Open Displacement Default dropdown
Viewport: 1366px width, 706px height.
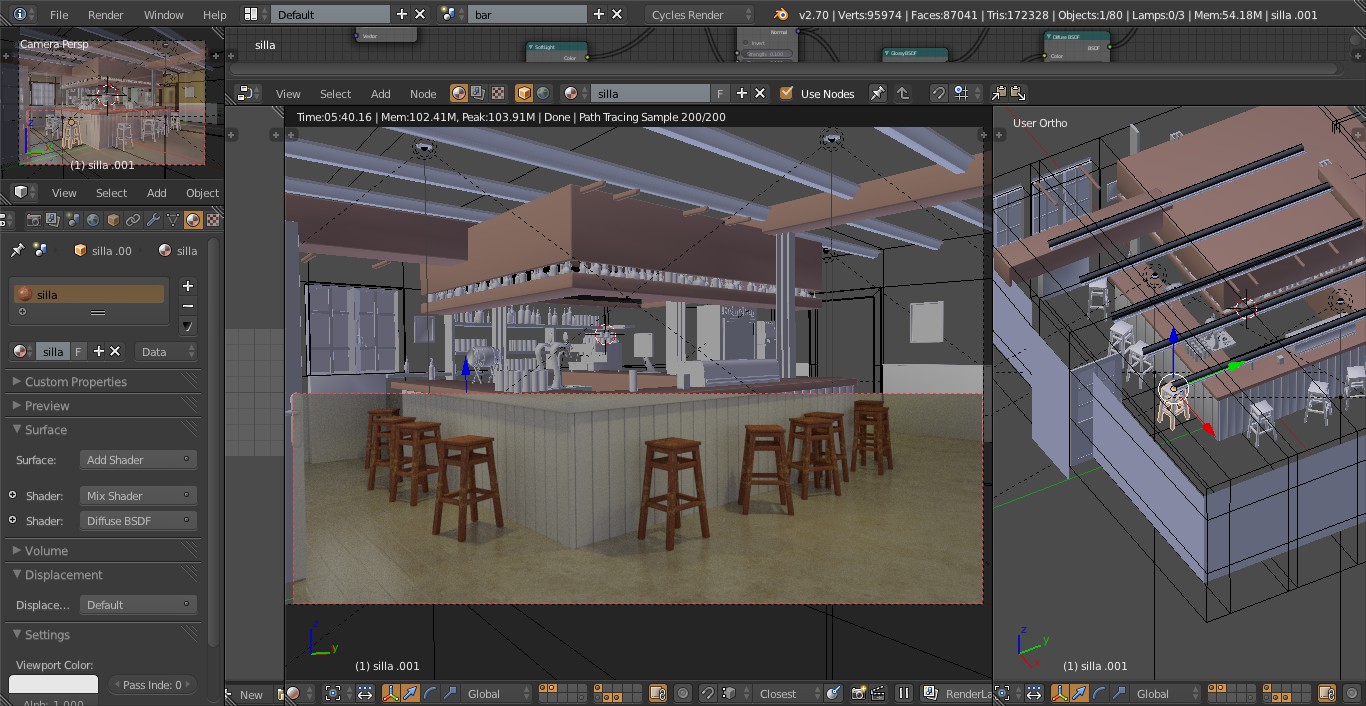point(136,604)
